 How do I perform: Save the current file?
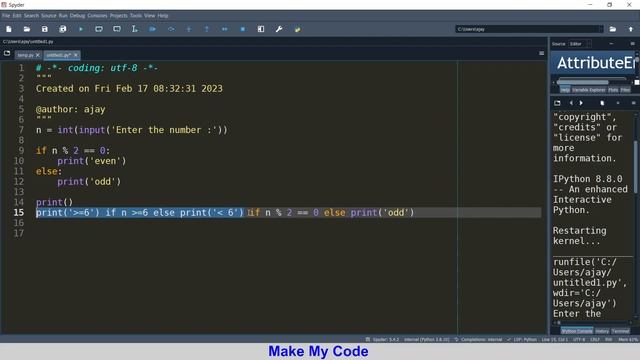(x=44, y=29)
